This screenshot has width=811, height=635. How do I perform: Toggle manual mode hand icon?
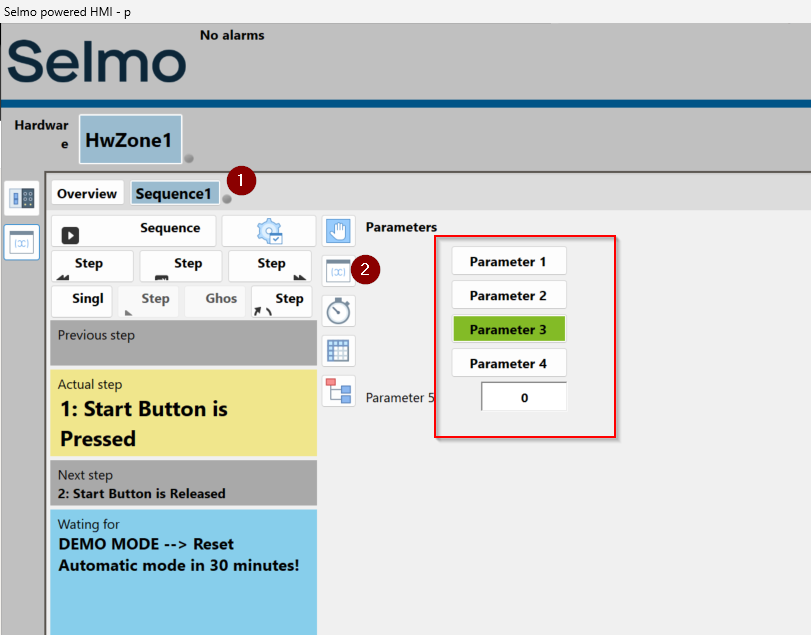(x=339, y=231)
